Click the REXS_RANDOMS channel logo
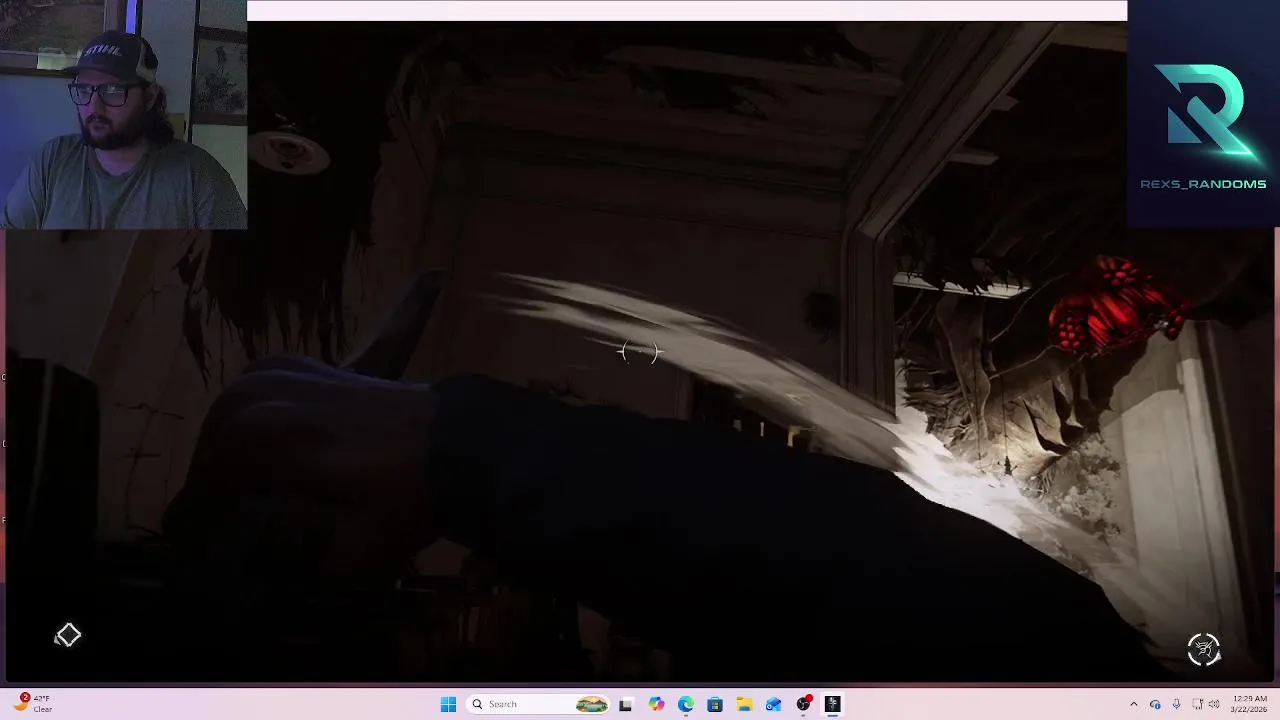The width and height of the screenshot is (1280, 720). click(x=1203, y=125)
